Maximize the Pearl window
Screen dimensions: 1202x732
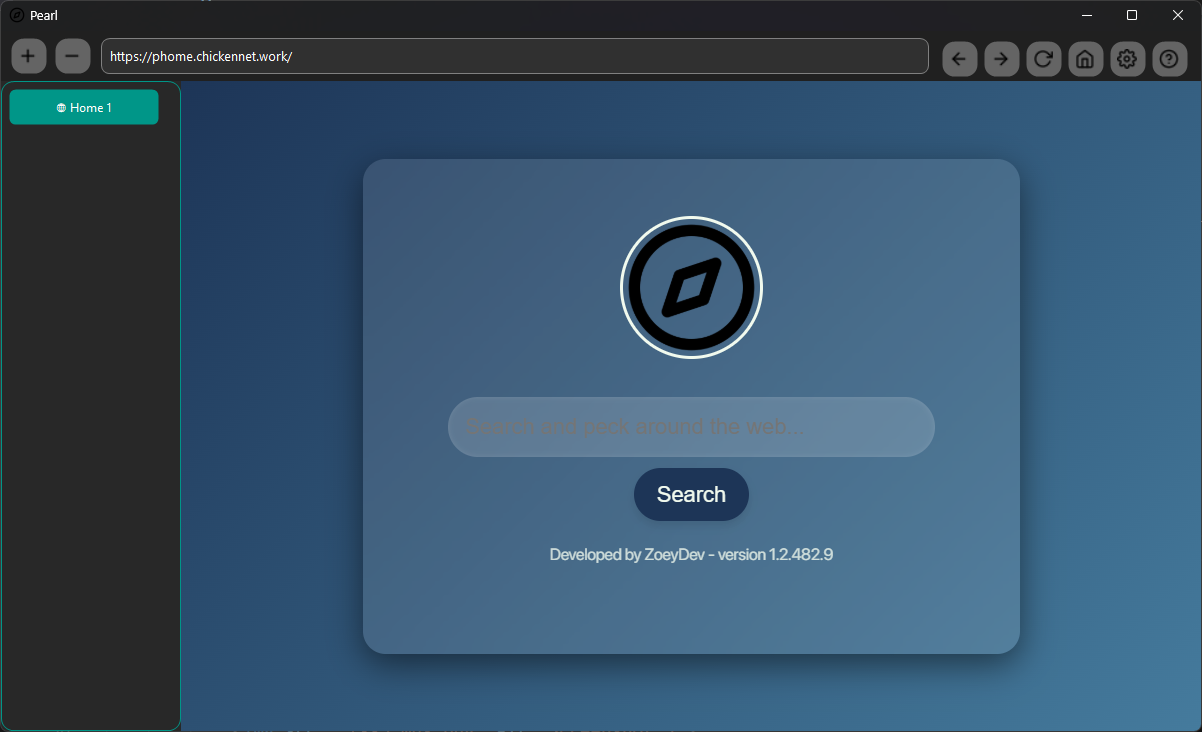coord(1131,15)
